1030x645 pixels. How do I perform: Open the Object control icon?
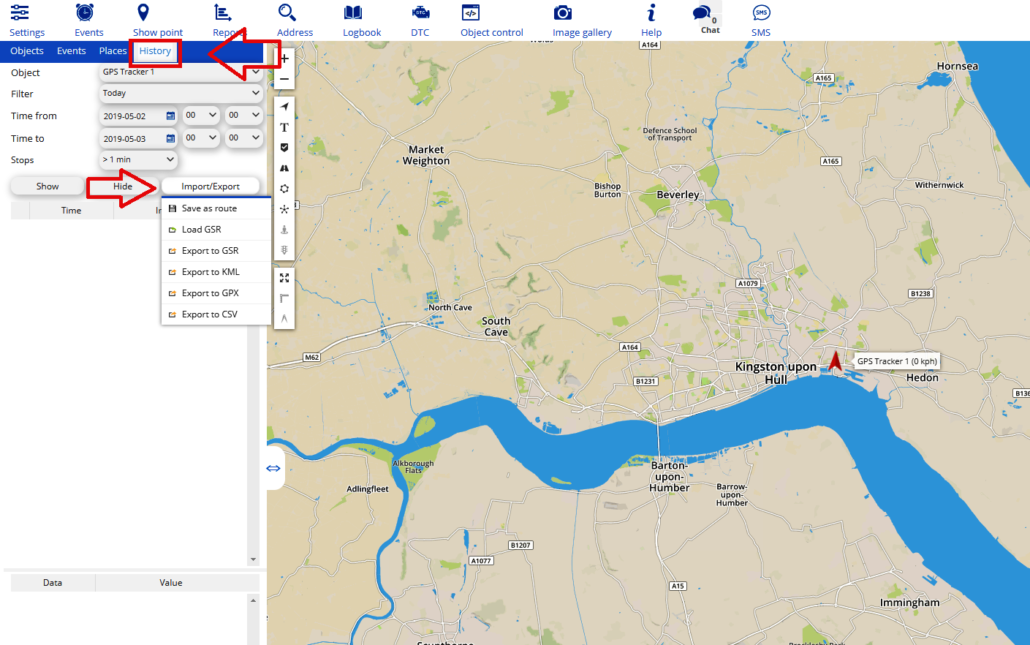470,12
